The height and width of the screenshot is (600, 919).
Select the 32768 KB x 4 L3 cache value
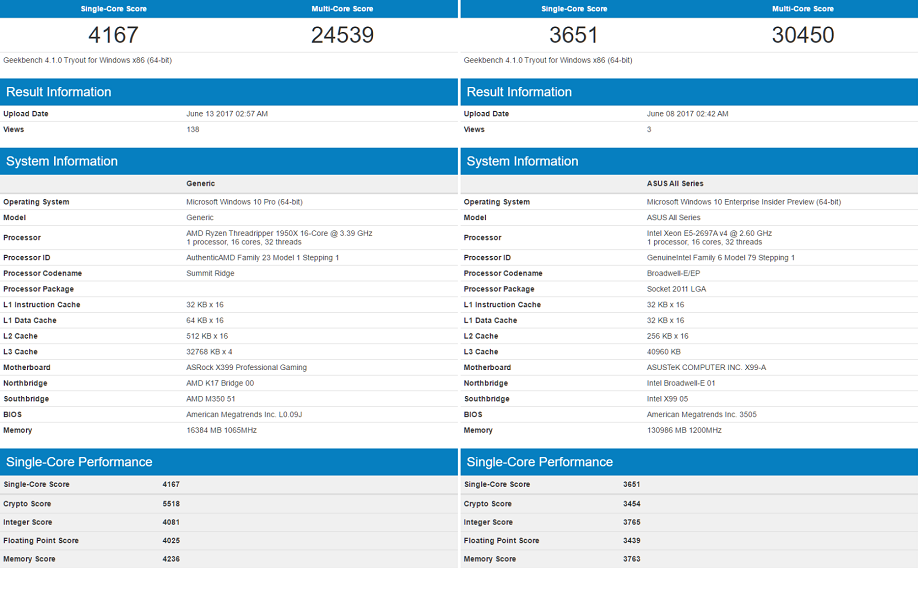click(x=209, y=352)
